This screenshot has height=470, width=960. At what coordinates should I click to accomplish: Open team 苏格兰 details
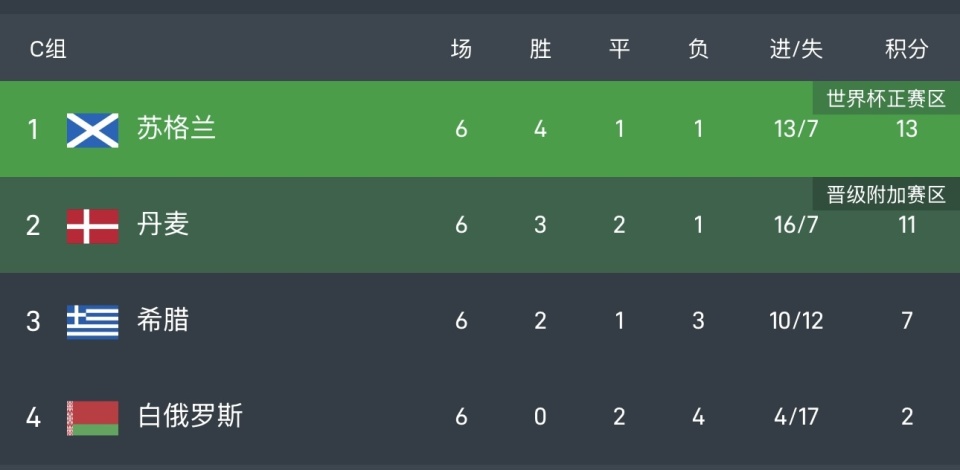(x=176, y=129)
